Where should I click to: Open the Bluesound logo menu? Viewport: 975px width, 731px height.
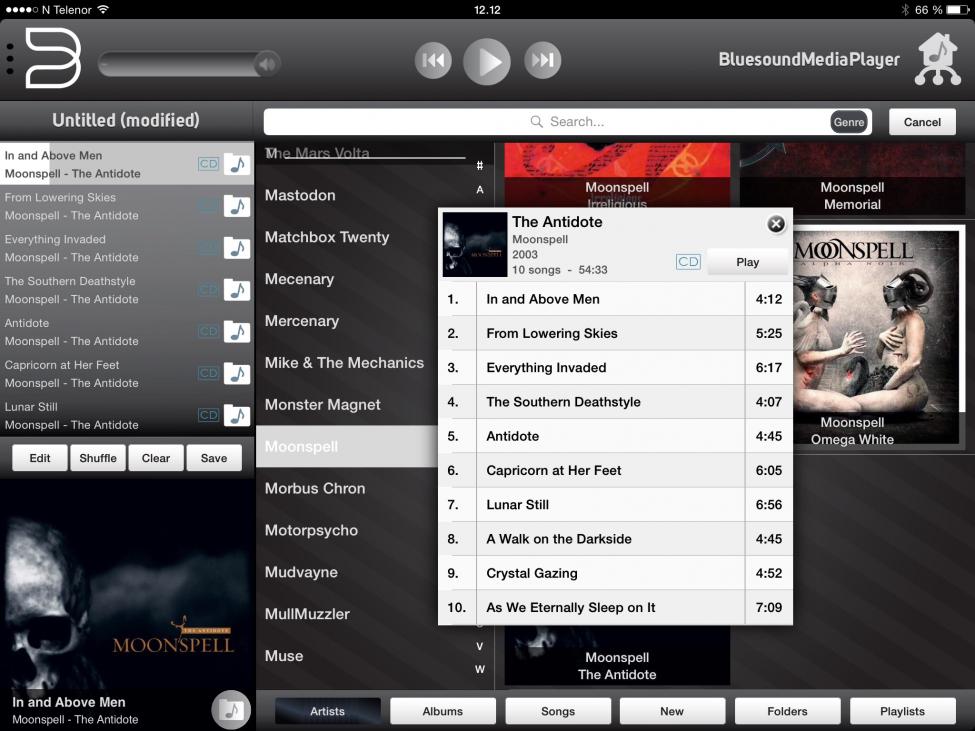[x=53, y=58]
